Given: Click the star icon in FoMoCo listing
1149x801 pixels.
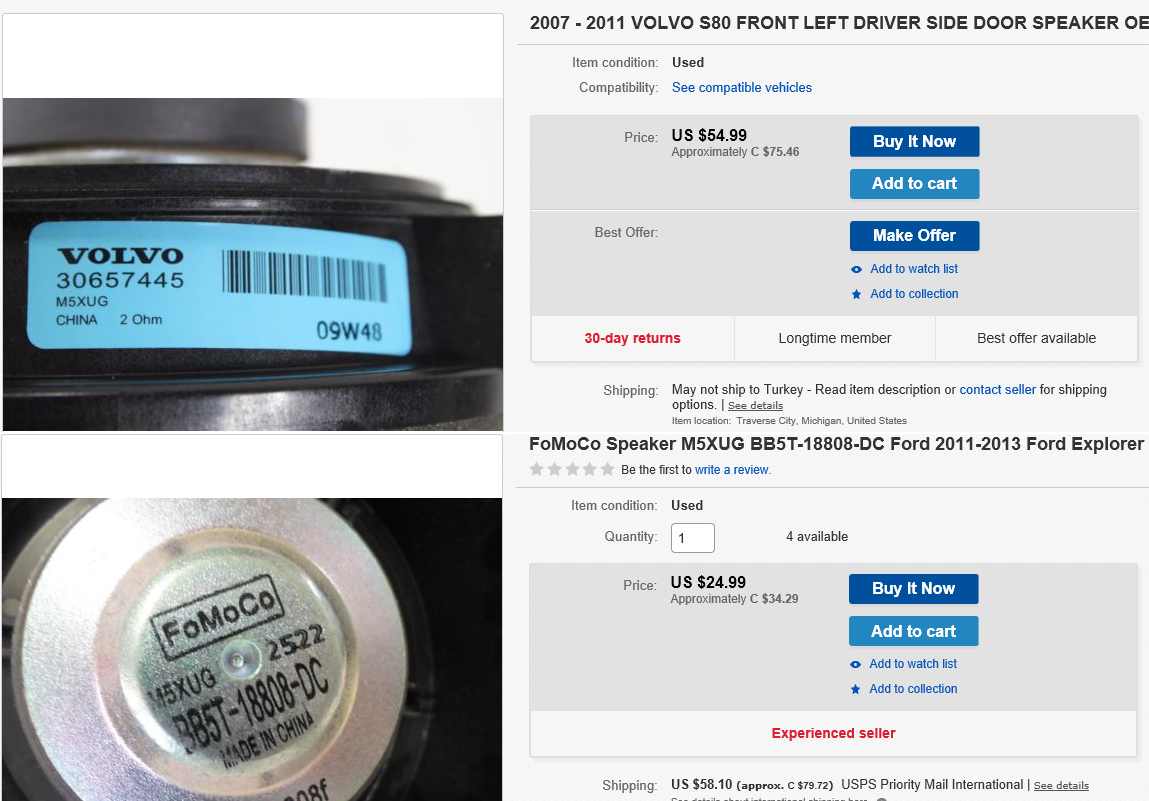Looking at the screenshot, I should [x=855, y=690].
